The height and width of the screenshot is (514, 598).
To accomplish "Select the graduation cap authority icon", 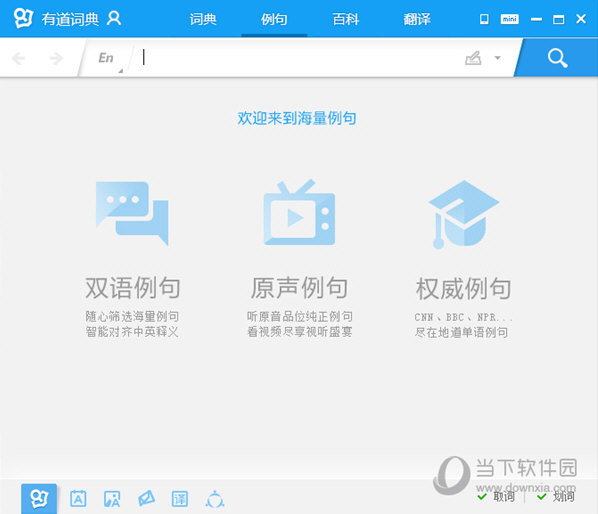I will click(463, 214).
